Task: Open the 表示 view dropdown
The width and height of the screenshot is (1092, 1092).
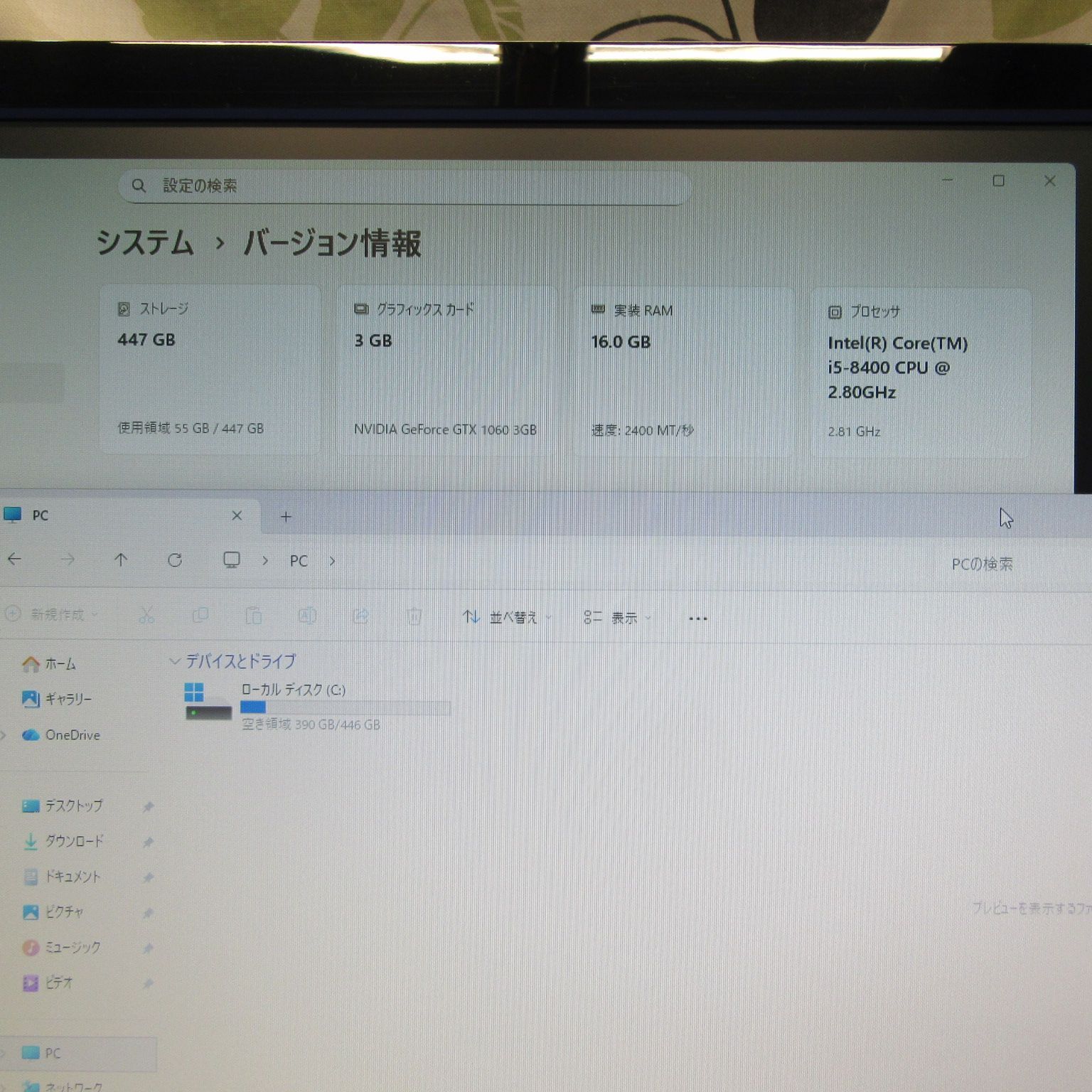Action: pyautogui.click(x=616, y=618)
